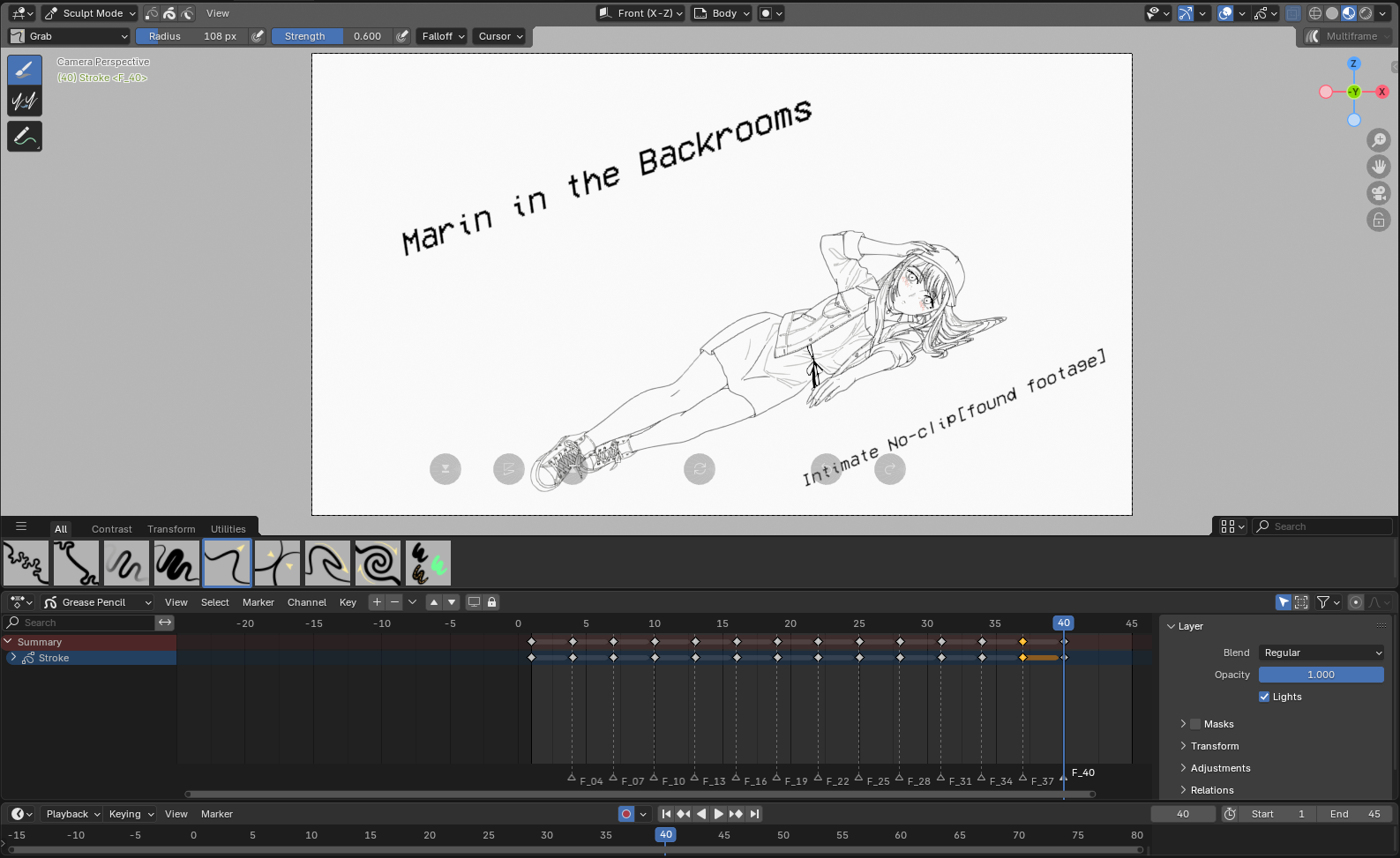The image size is (1400, 858).
Task: Jump to the next keyframe
Action: pos(737,814)
